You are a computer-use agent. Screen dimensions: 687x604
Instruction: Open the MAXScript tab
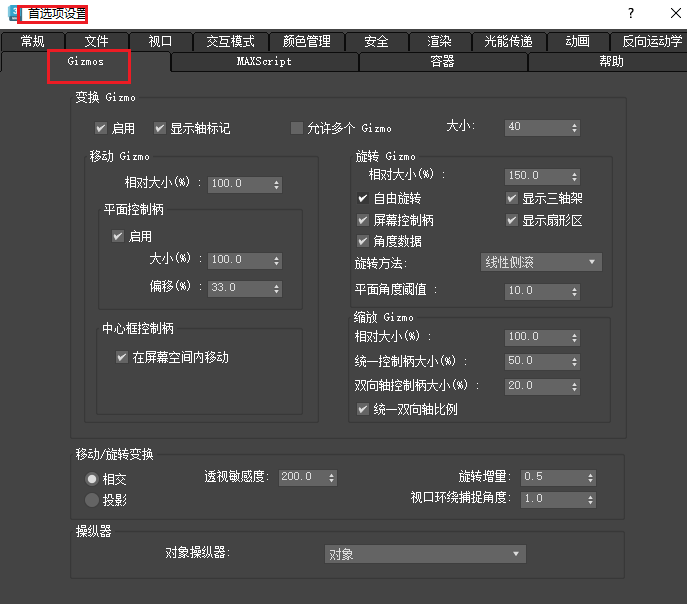(x=264, y=62)
